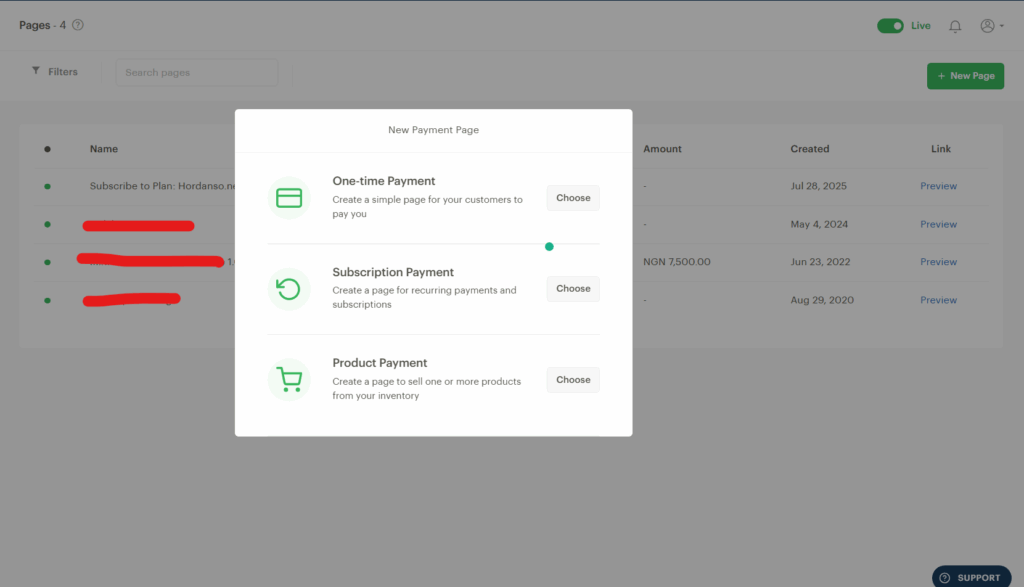Screen dimensions: 1024x587
Task: Click the status dot in table header
Action: click(47, 149)
